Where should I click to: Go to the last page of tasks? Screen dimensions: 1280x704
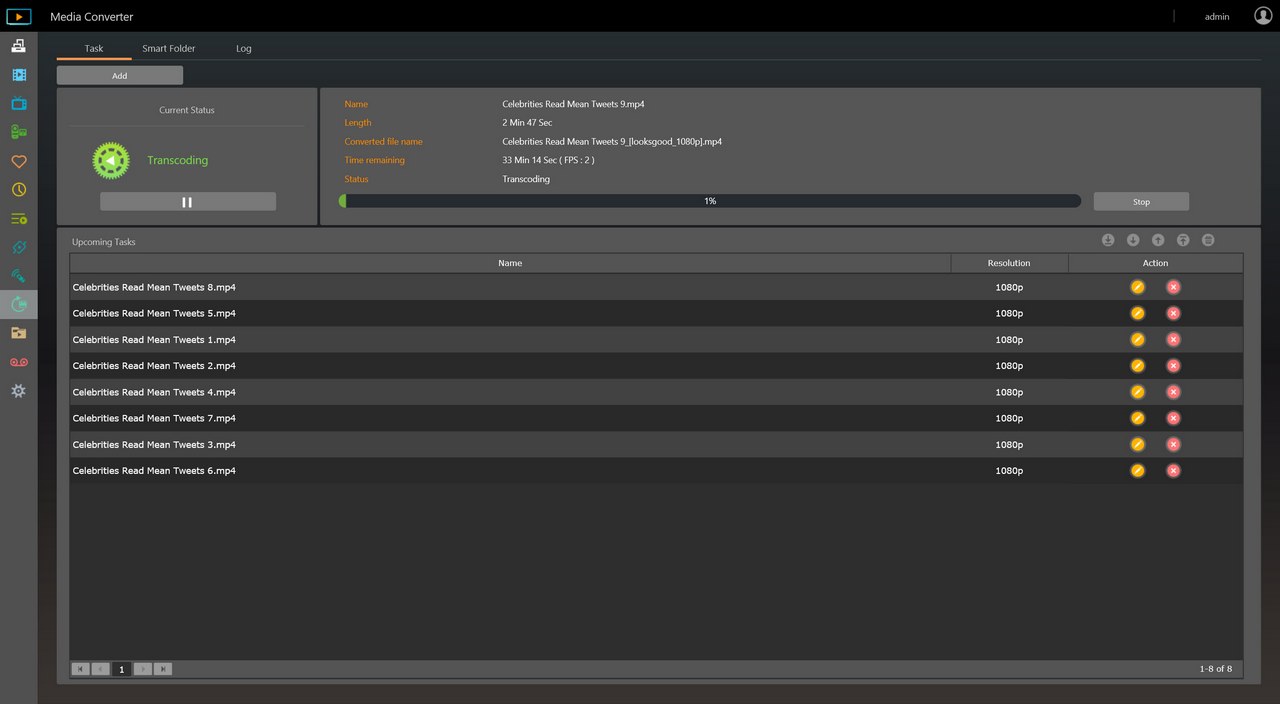163,669
